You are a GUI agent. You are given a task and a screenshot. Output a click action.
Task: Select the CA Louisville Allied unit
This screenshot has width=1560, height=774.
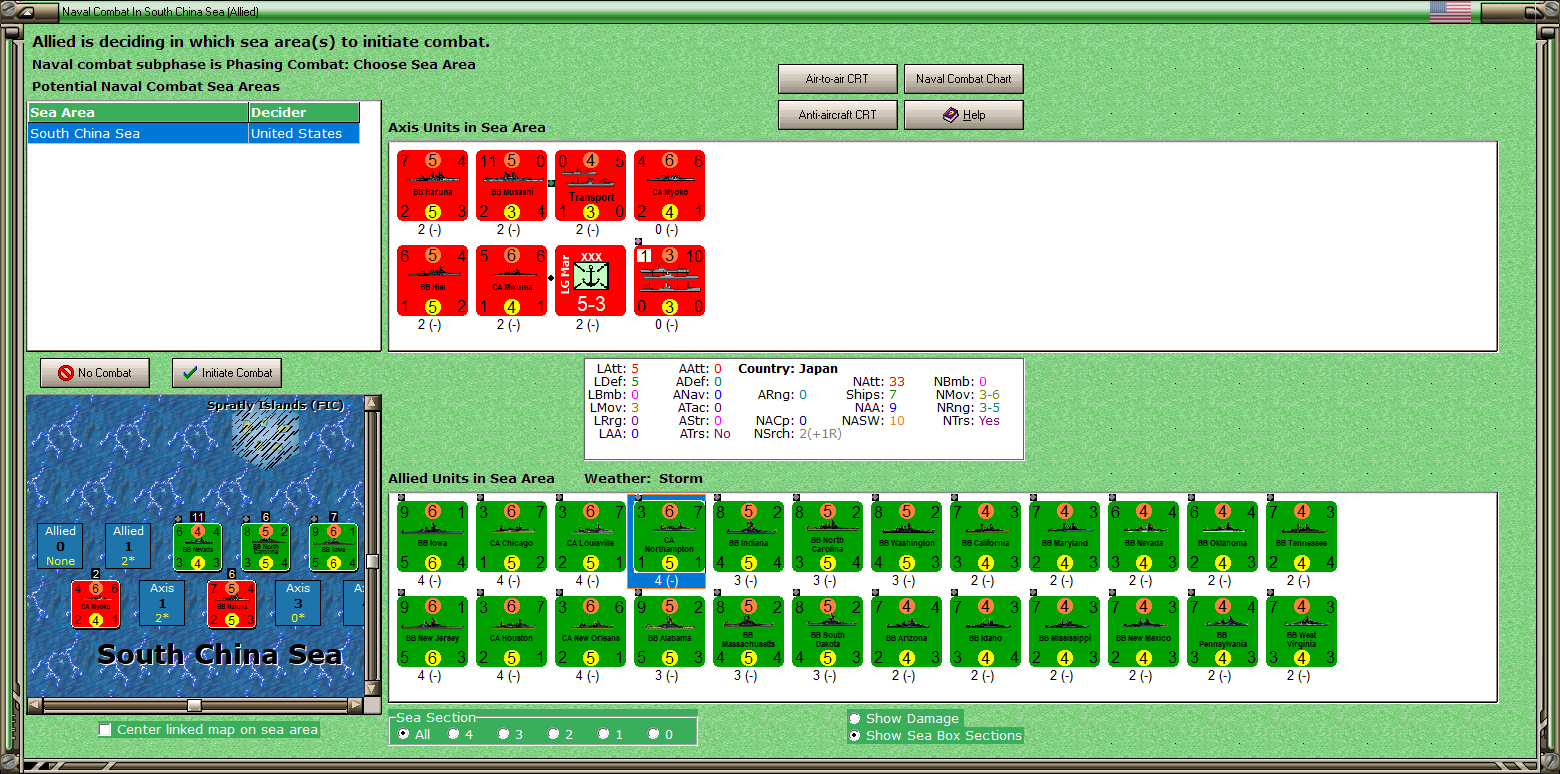tap(591, 537)
